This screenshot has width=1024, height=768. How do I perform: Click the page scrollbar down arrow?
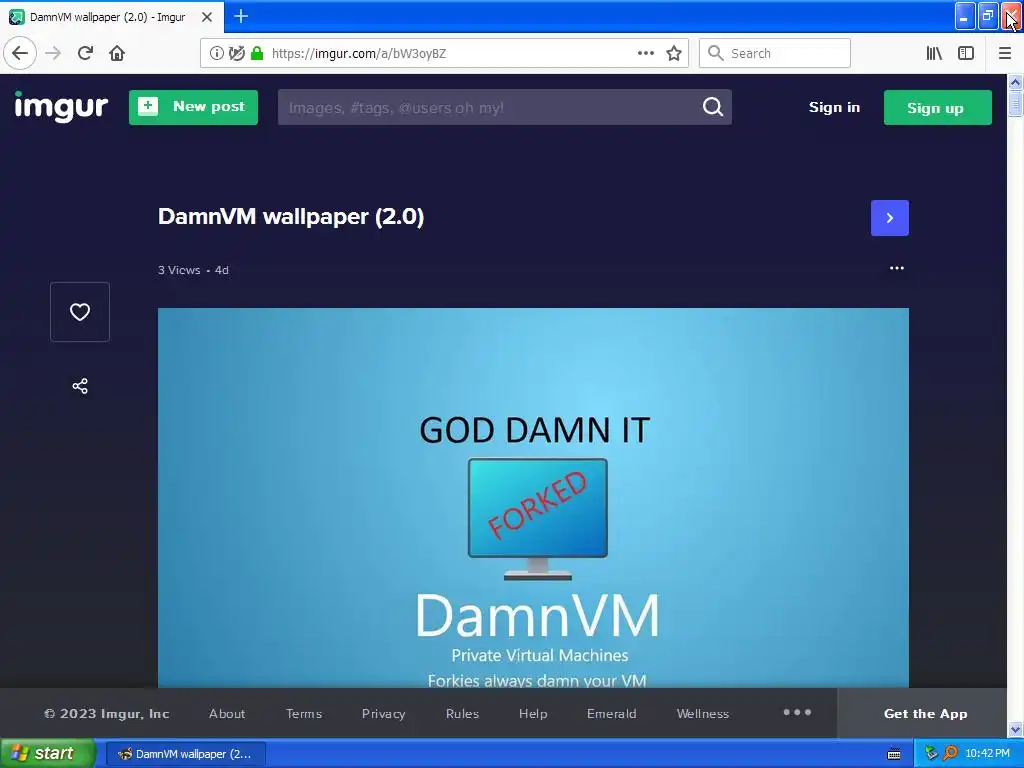[1016, 729]
